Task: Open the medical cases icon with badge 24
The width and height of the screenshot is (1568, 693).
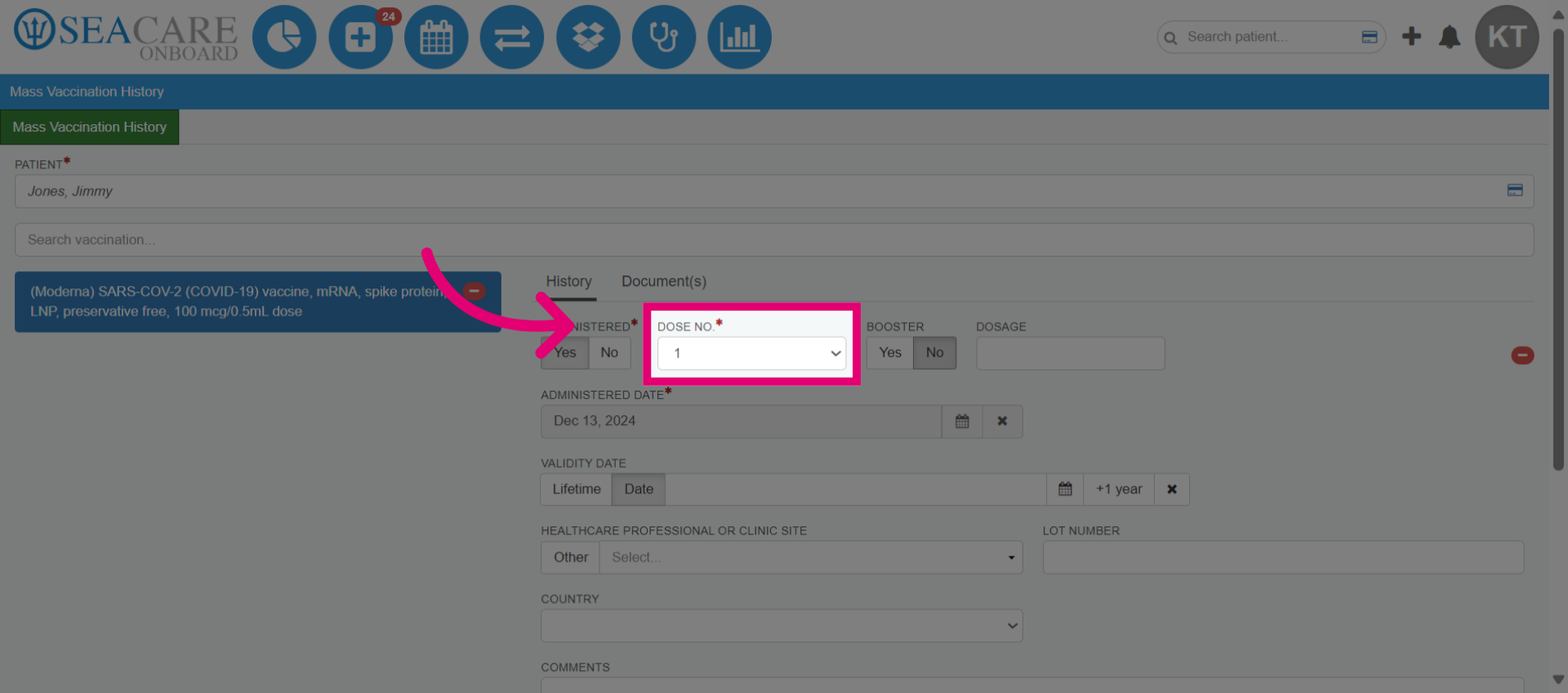Action: [360, 37]
